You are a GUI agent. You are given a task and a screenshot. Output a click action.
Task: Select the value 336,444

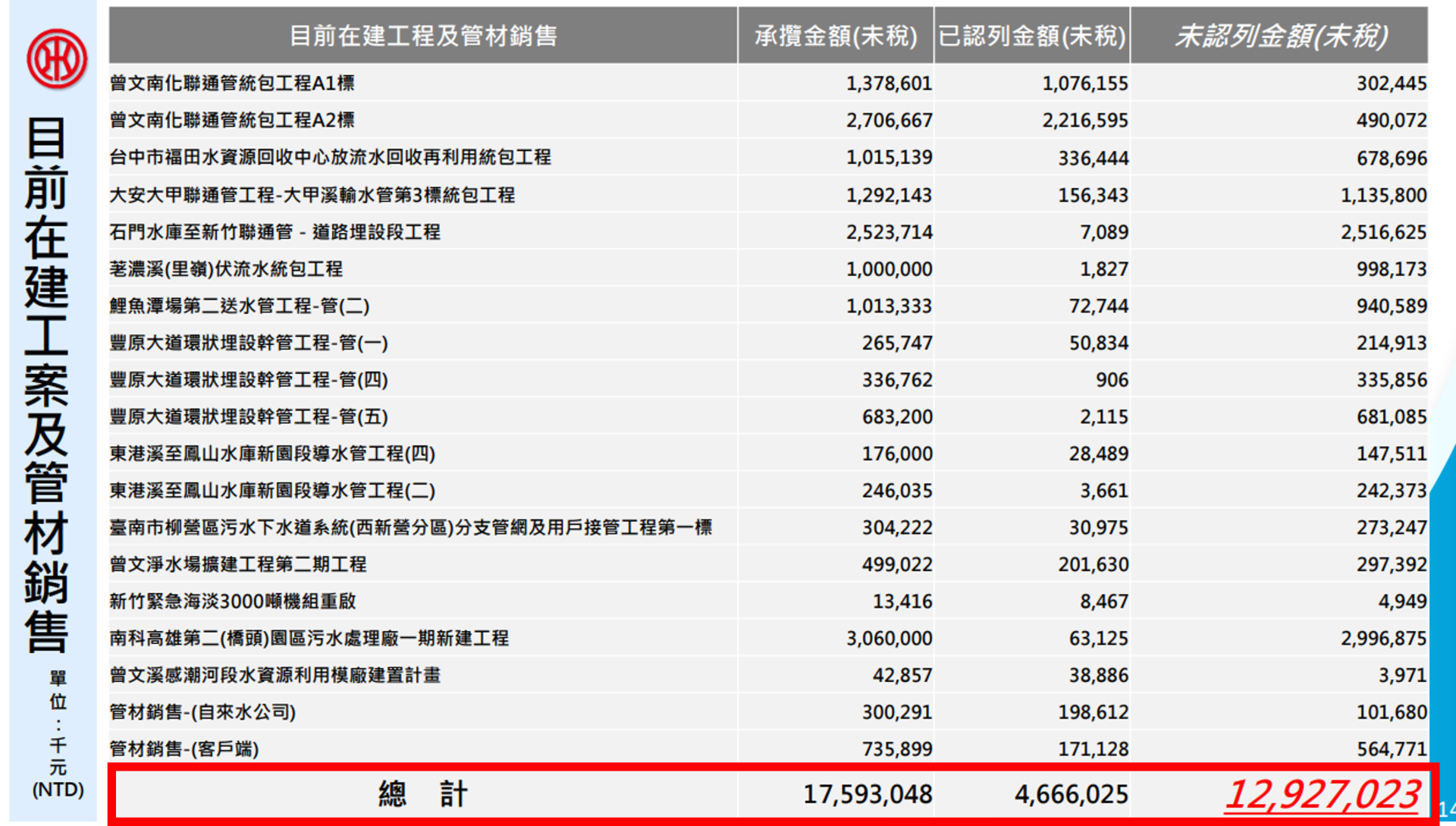pos(1093,158)
